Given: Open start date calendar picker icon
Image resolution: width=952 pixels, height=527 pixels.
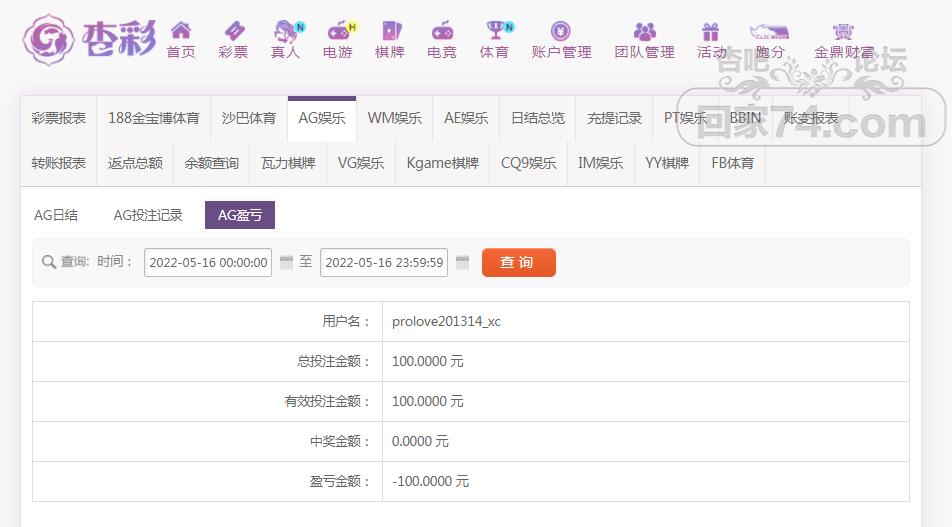Looking at the screenshot, I should click(x=286, y=263).
